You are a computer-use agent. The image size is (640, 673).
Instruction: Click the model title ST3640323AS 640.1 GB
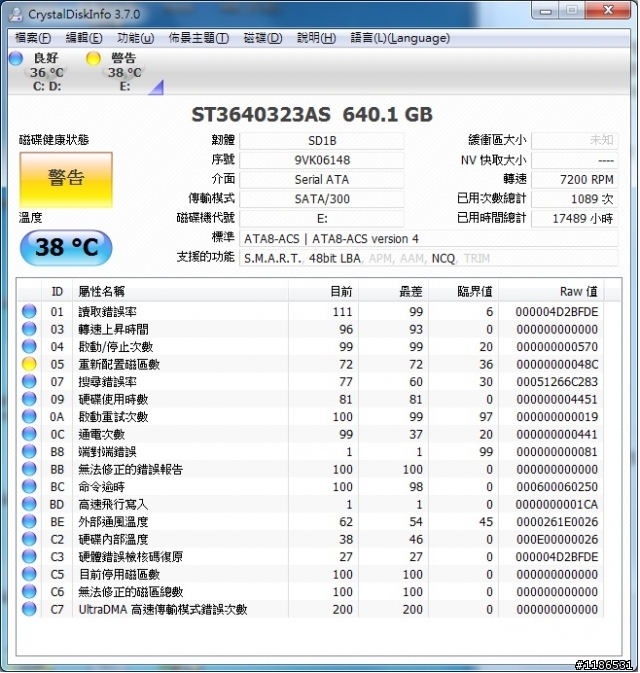[x=312, y=115]
